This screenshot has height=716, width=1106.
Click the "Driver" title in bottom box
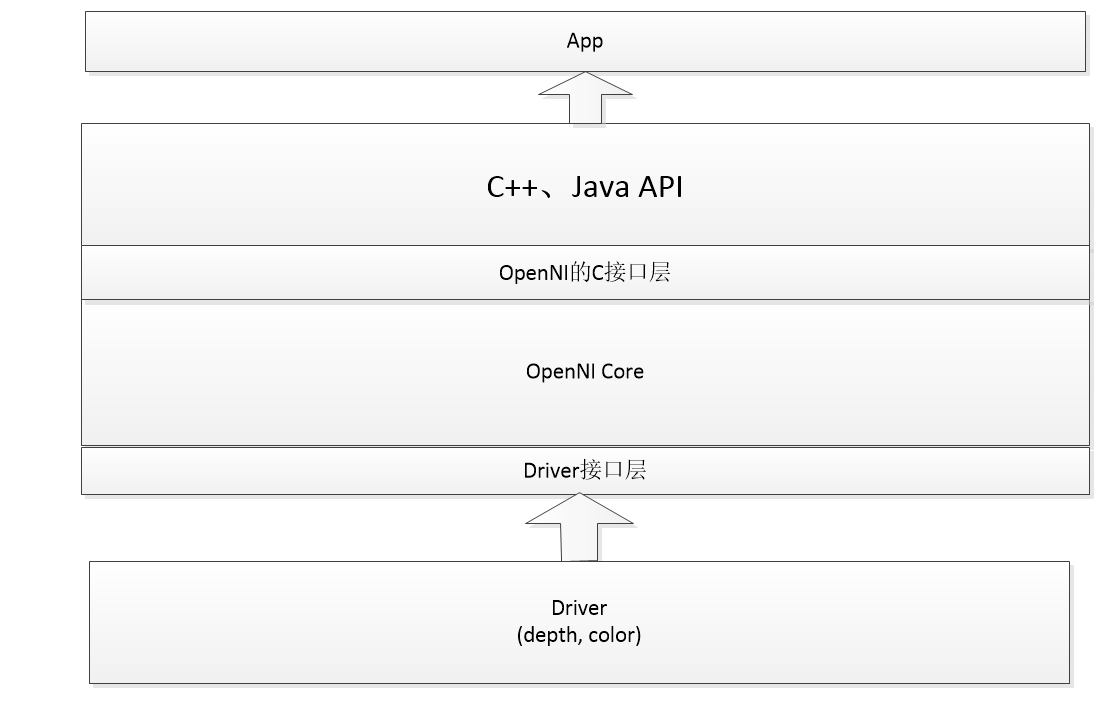pyautogui.click(x=579, y=608)
